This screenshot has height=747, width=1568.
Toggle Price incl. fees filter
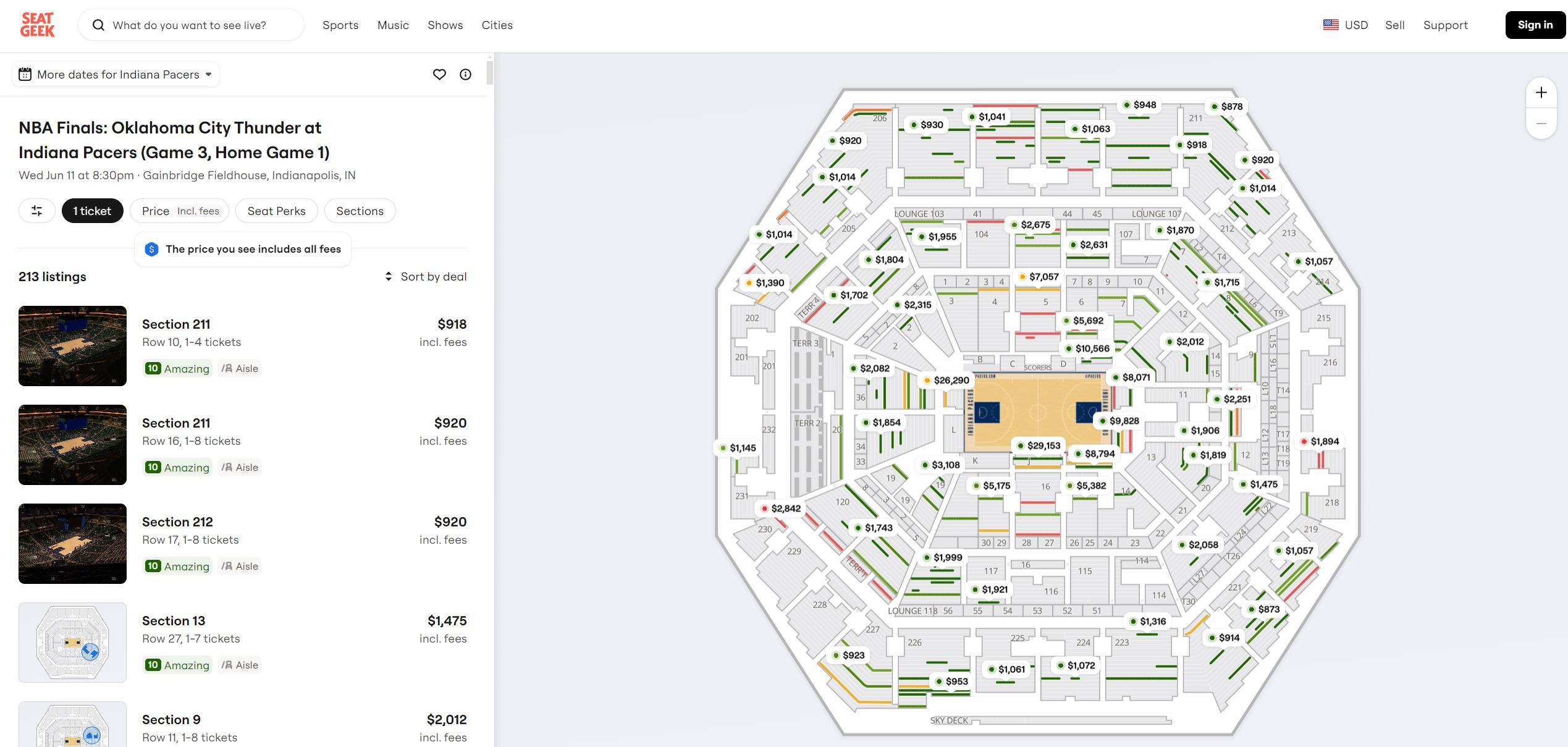(180, 211)
